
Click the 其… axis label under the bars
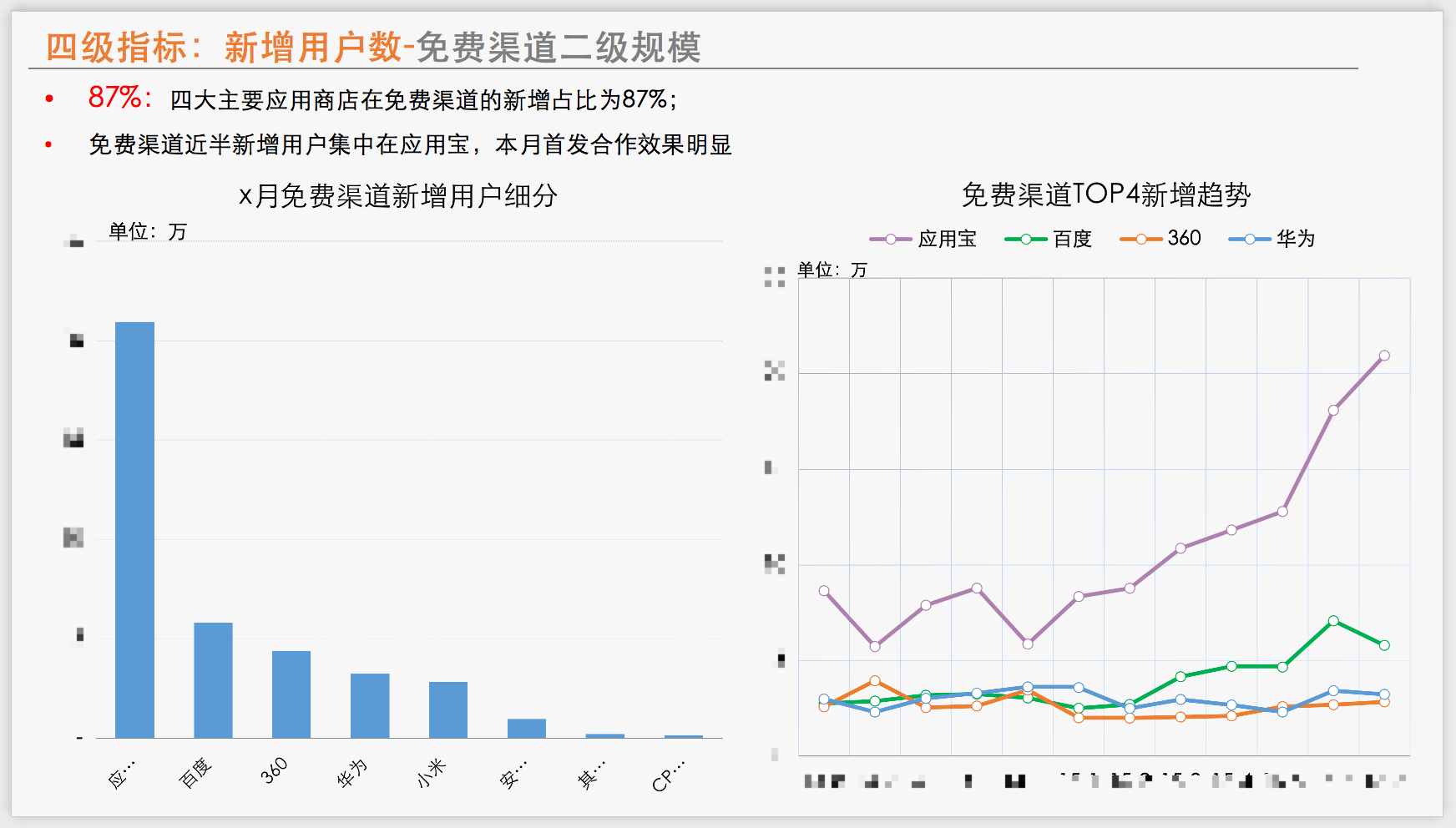click(591, 775)
